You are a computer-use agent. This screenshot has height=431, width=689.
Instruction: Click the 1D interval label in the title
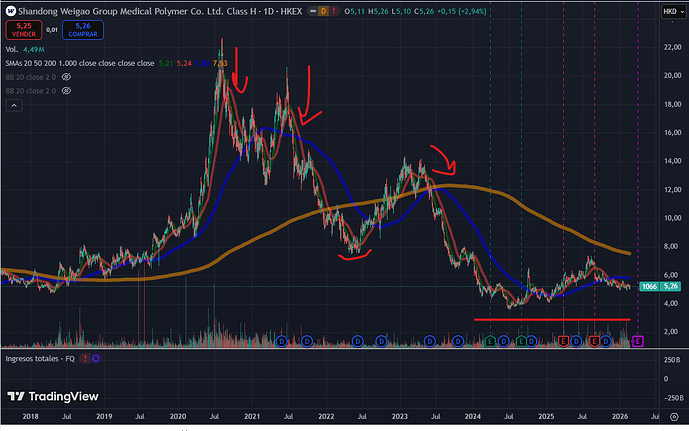(x=268, y=11)
